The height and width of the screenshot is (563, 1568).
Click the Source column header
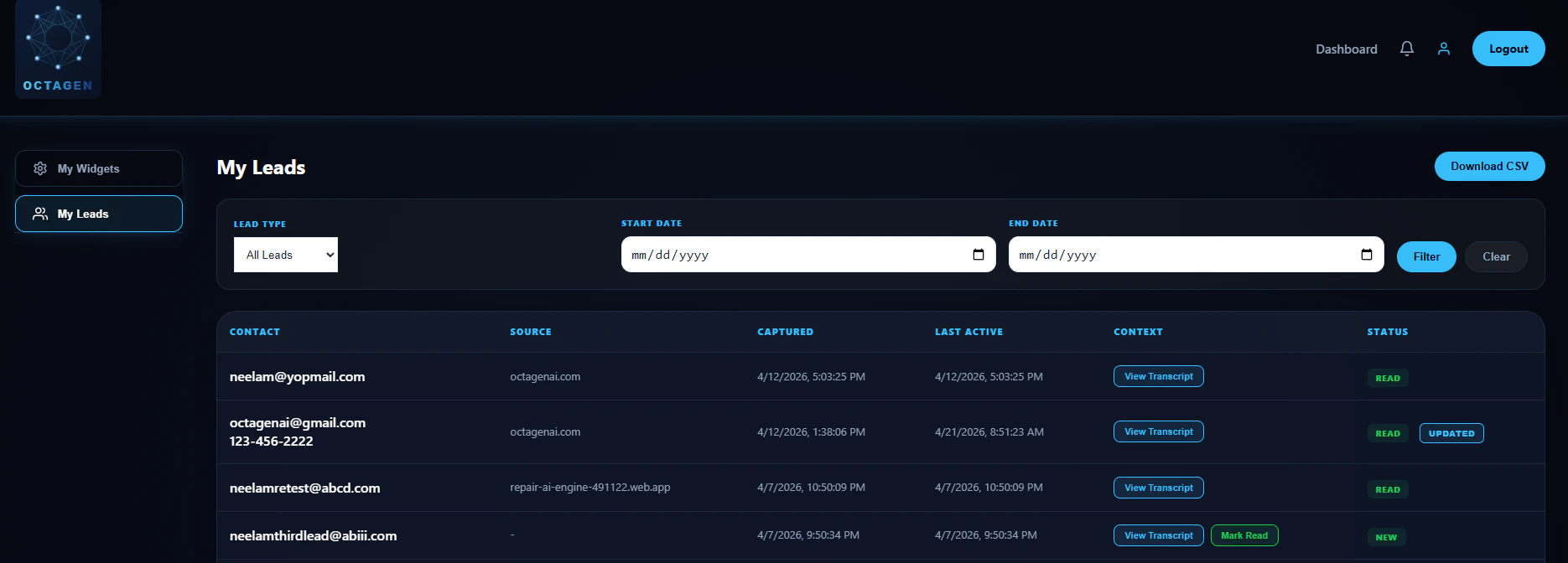[531, 332]
